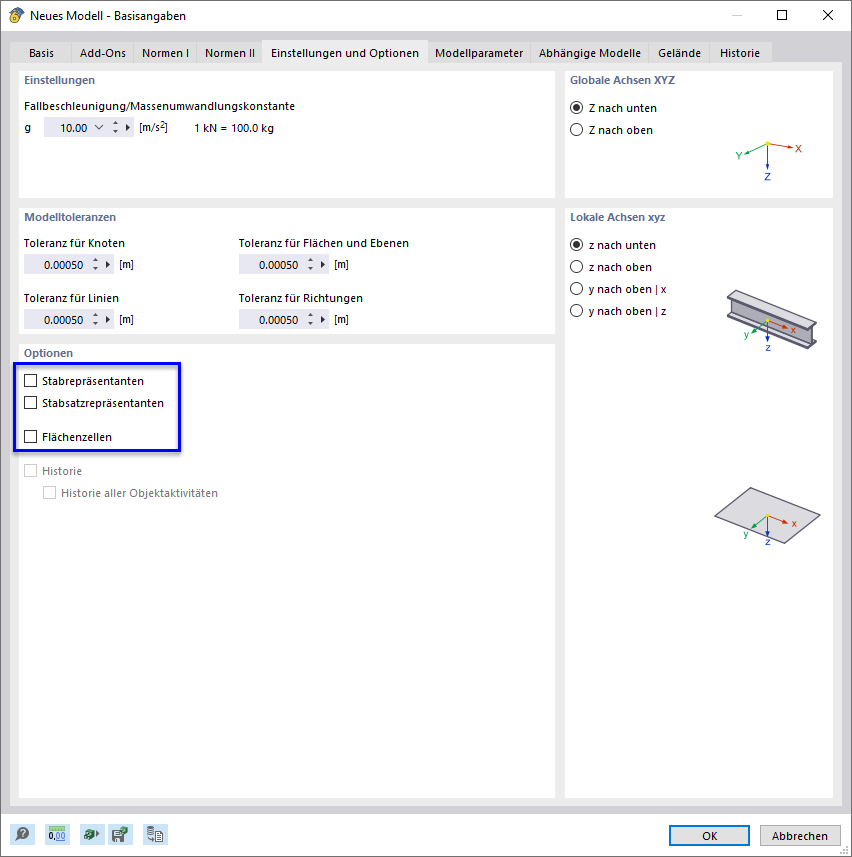Select local 'z nach unten' radio button
Viewport: 852px width, 857px height.
[x=577, y=245]
